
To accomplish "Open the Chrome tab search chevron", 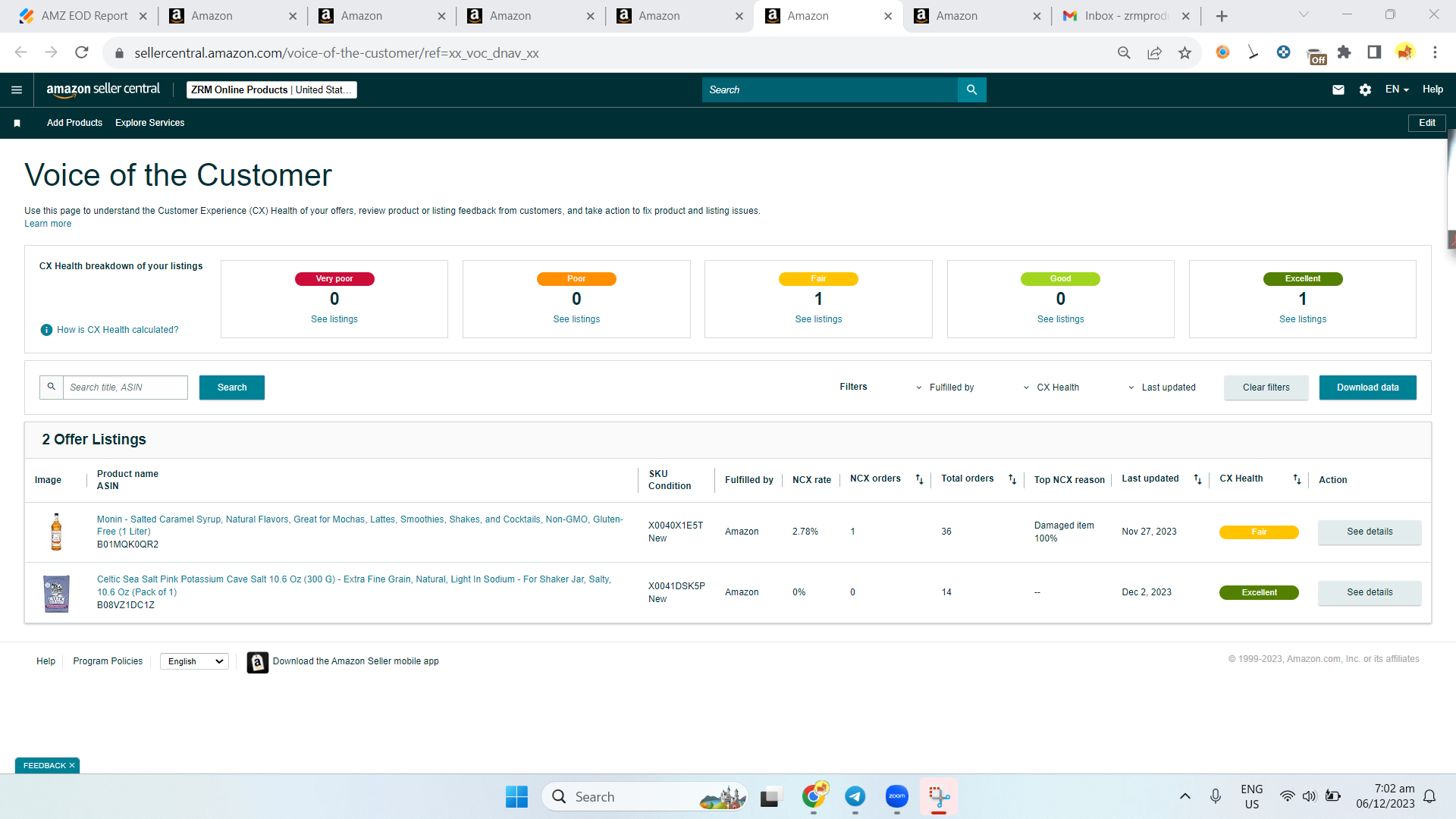I will (1304, 14).
